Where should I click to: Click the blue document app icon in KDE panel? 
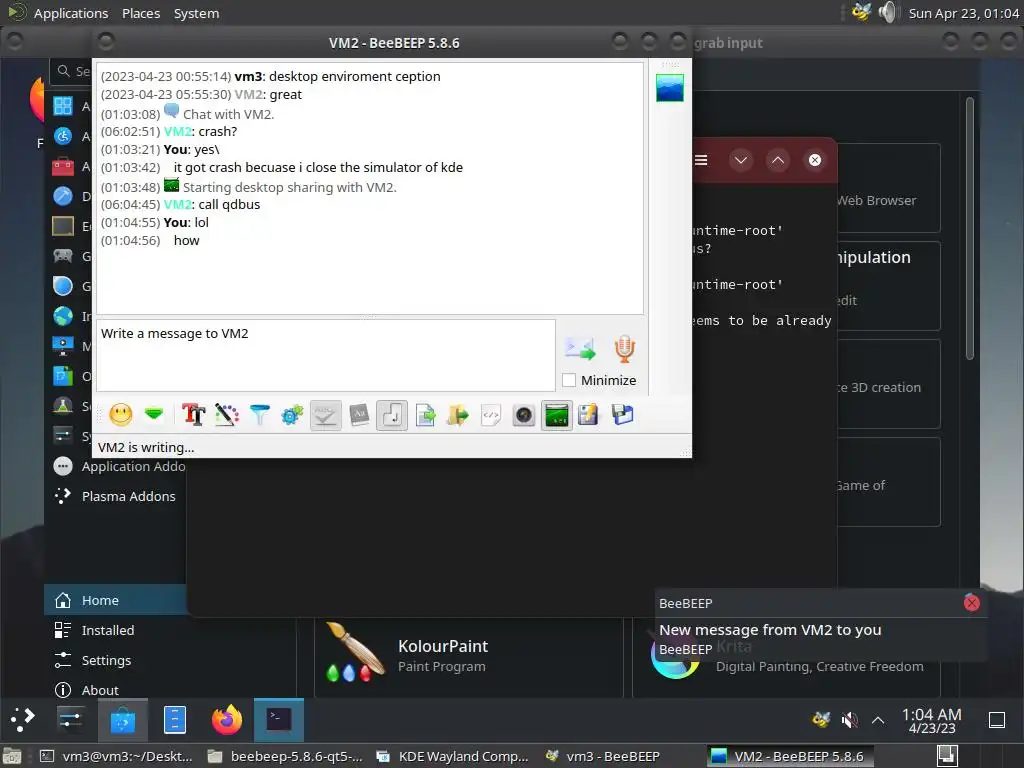(x=174, y=720)
